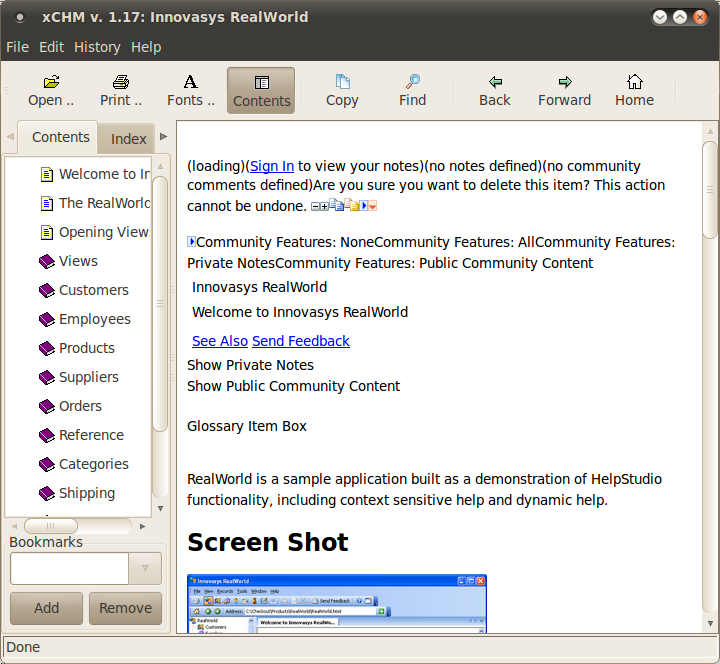Select the Reference topic label
This screenshot has width=720, height=664.
pos(91,435)
